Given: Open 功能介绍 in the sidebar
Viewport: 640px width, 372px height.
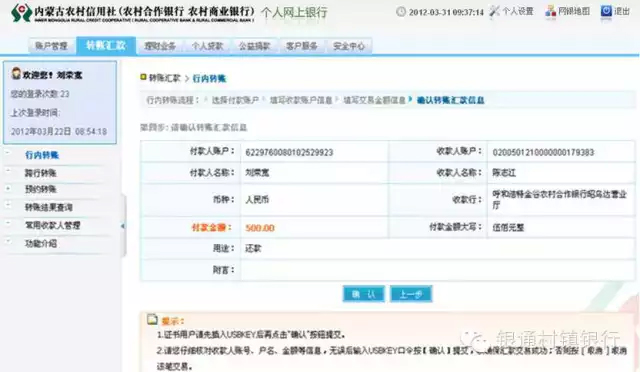Looking at the screenshot, I should [40, 243].
